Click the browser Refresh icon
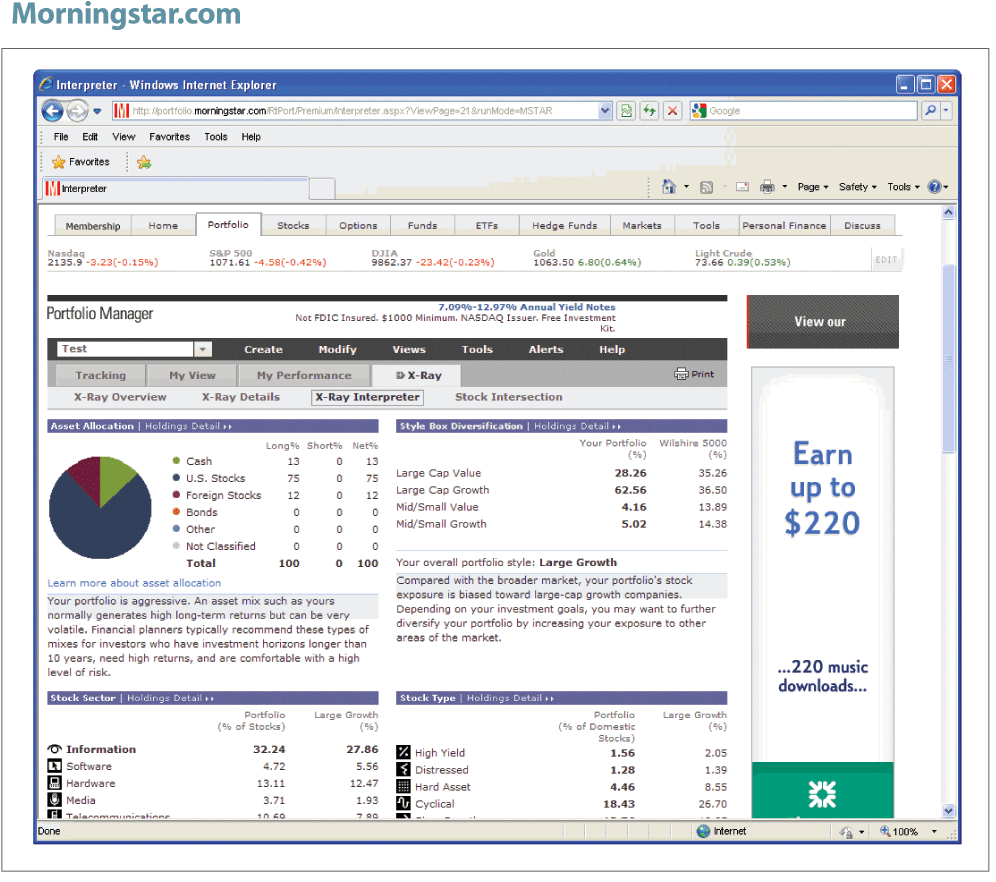 click(650, 111)
